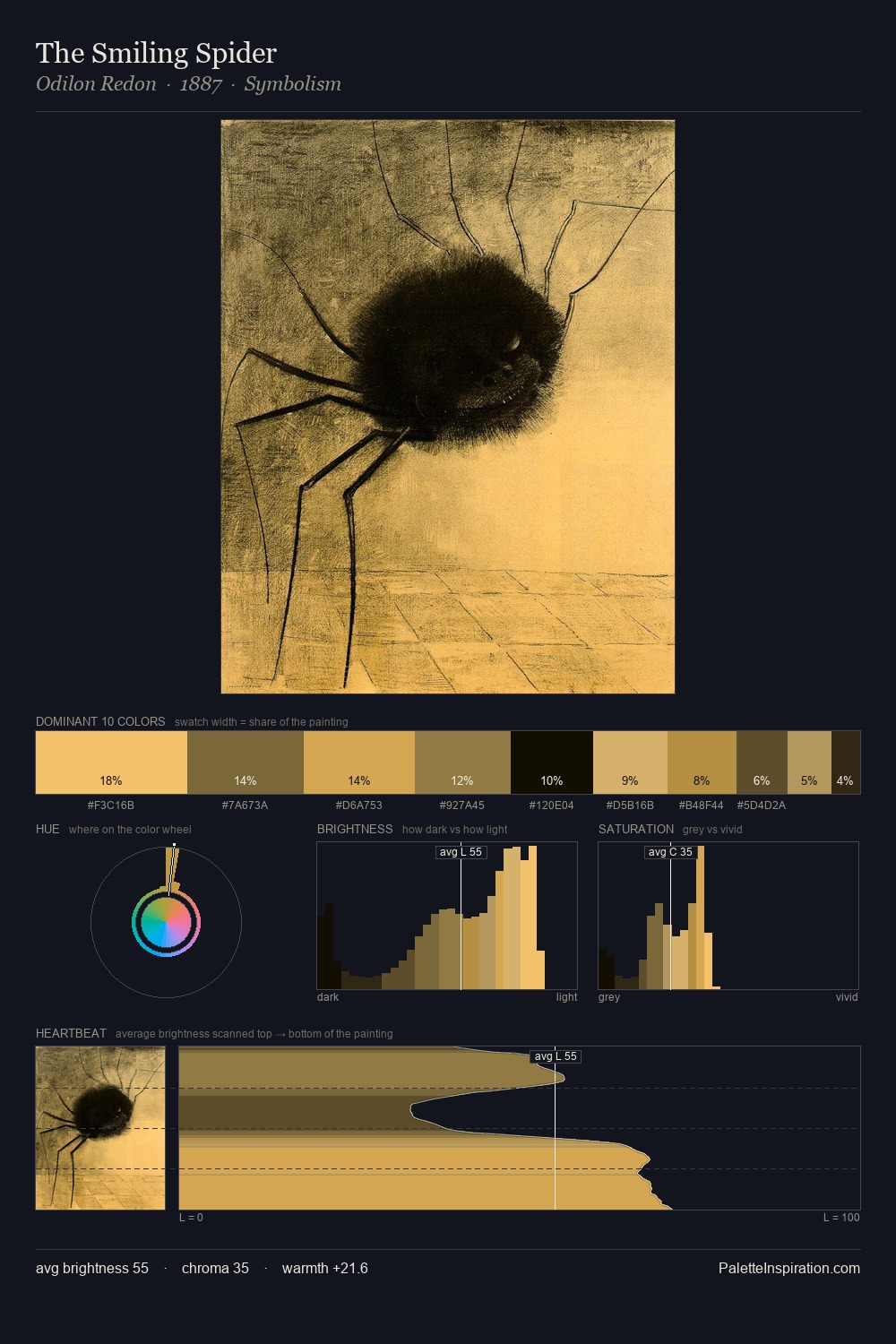
Task: Click 'chroma 35' in the footer
Action: click(x=215, y=1269)
